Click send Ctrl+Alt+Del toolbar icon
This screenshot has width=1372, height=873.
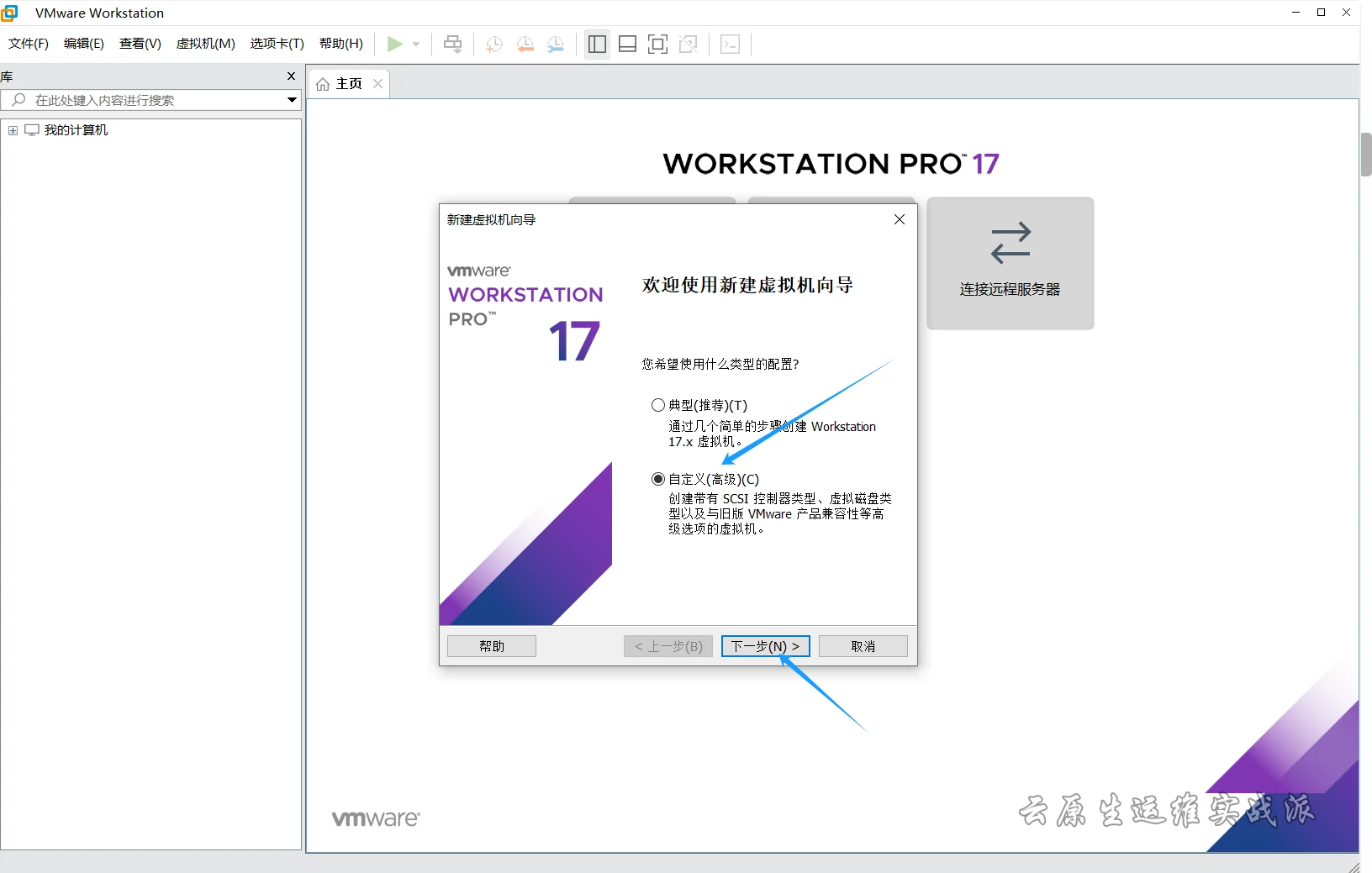tap(453, 44)
